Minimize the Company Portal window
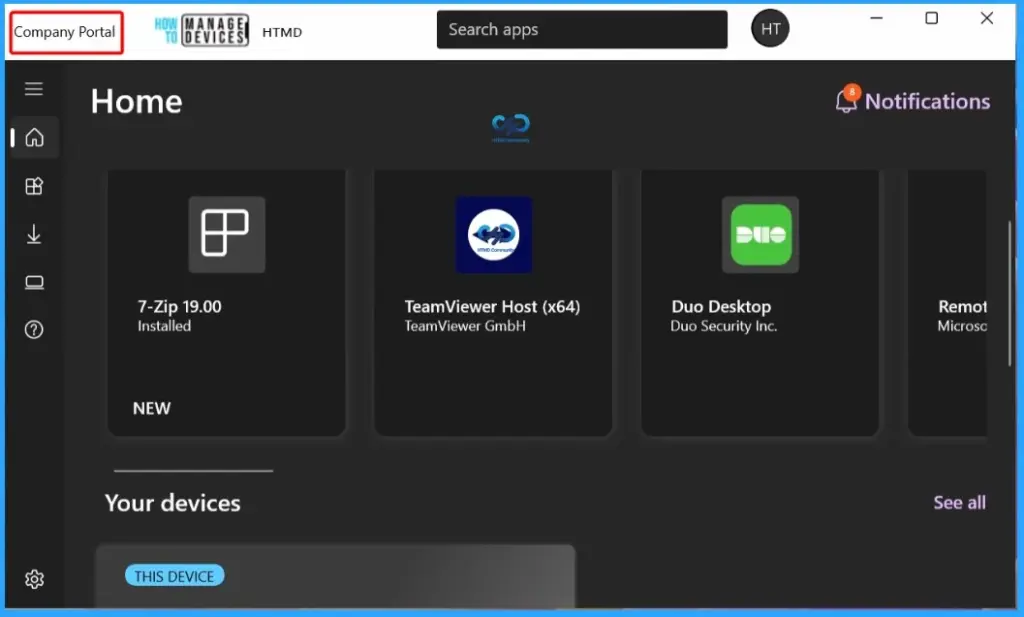Image resolution: width=1024 pixels, height=617 pixels. pos(876,18)
